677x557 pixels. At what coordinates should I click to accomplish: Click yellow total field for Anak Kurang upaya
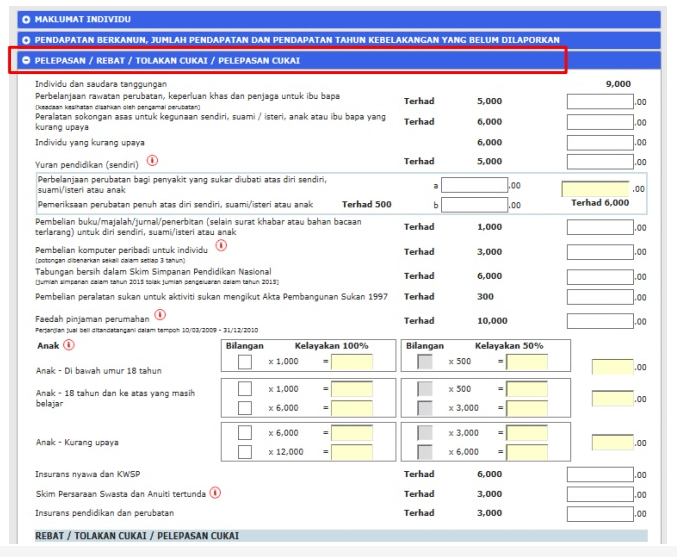click(613, 443)
